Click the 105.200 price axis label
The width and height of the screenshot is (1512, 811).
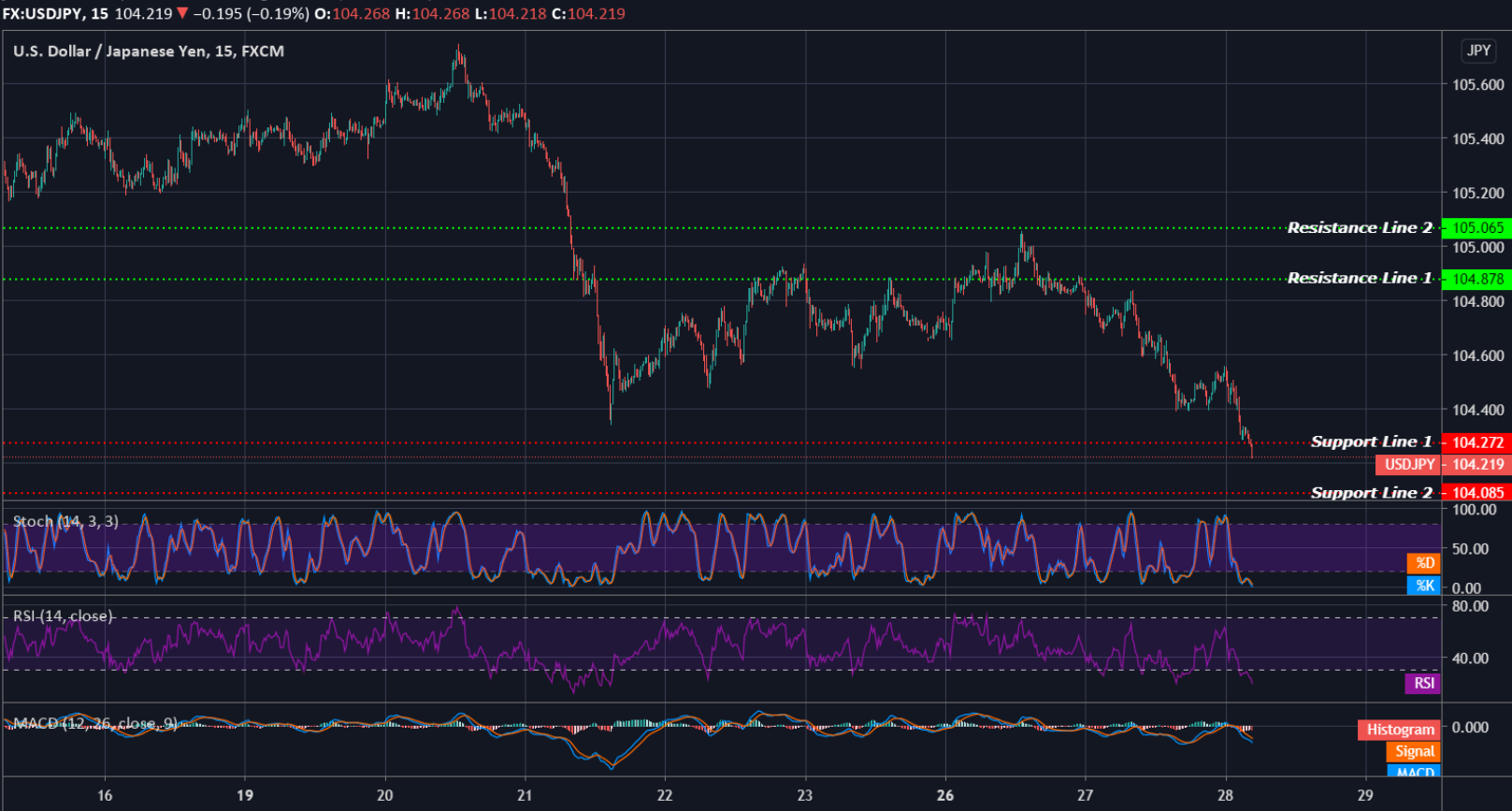click(x=1478, y=194)
